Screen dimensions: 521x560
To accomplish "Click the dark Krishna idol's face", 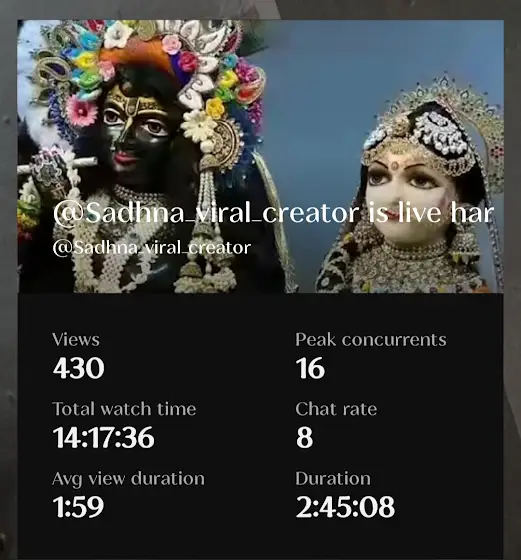I will [137, 134].
